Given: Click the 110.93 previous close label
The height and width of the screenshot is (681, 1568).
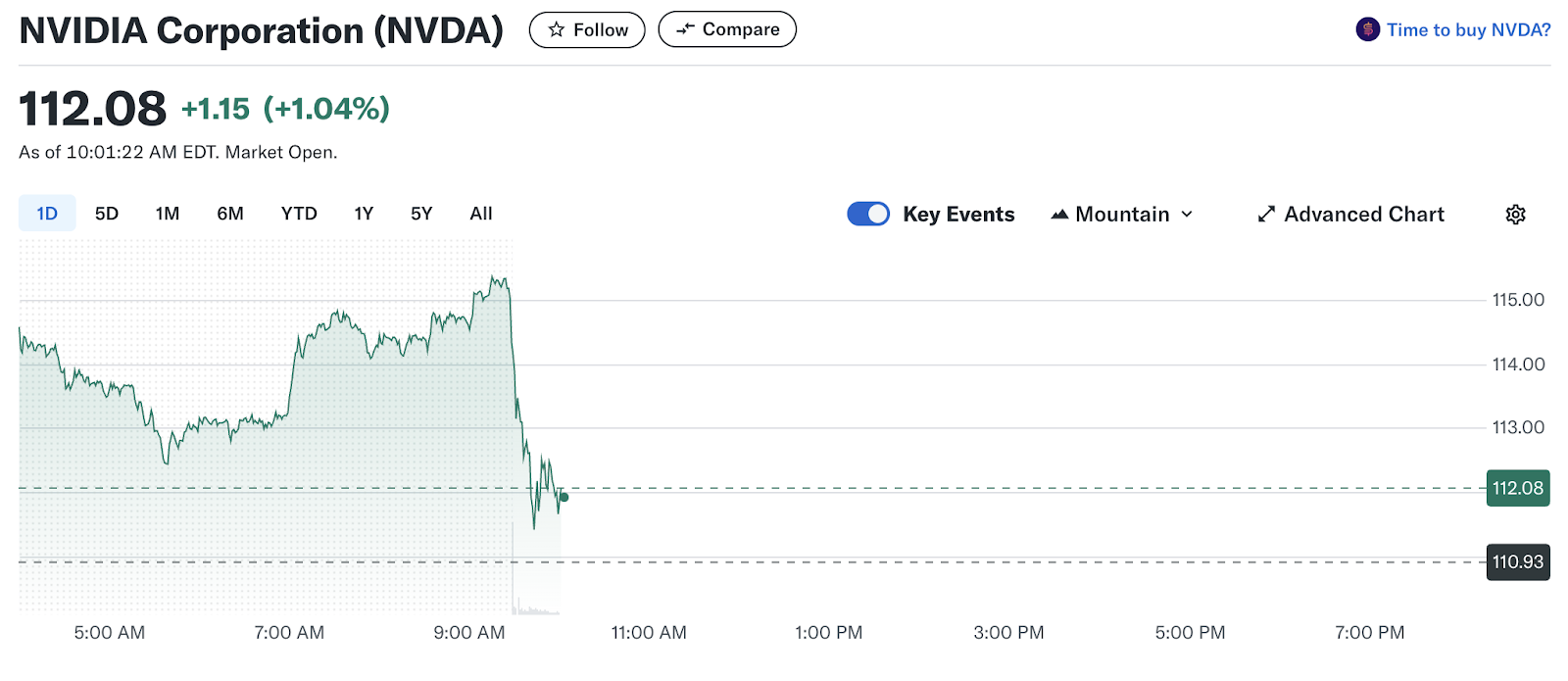Looking at the screenshot, I should tap(1517, 562).
